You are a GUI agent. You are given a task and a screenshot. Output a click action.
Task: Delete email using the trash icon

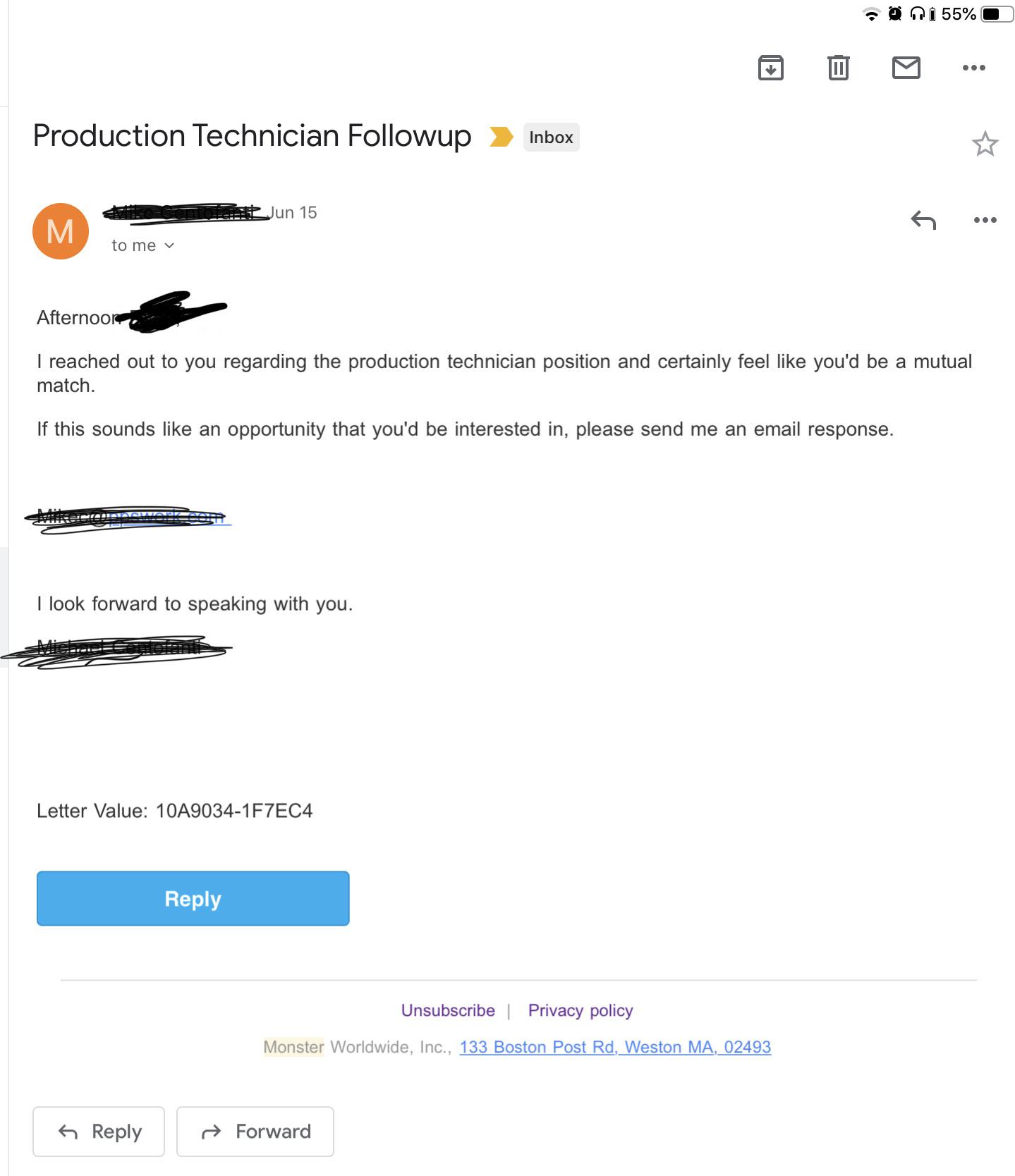click(x=838, y=68)
